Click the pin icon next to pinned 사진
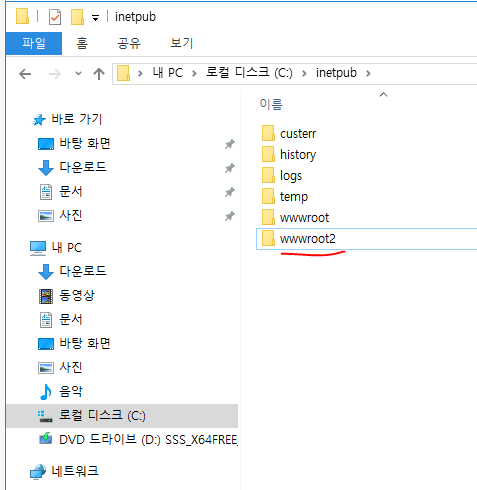 [230, 216]
